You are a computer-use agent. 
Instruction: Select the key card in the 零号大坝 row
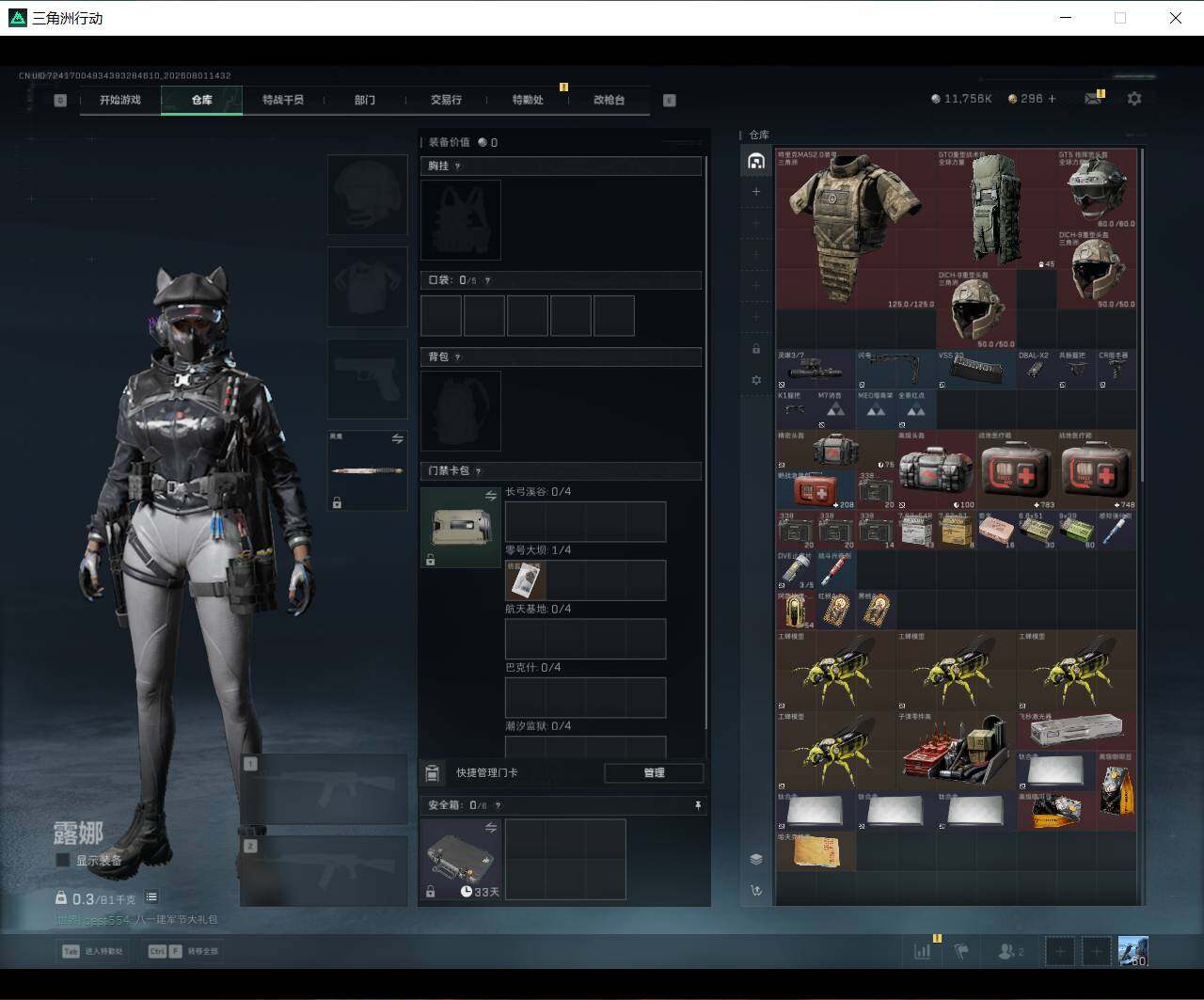(x=526, y=580)
